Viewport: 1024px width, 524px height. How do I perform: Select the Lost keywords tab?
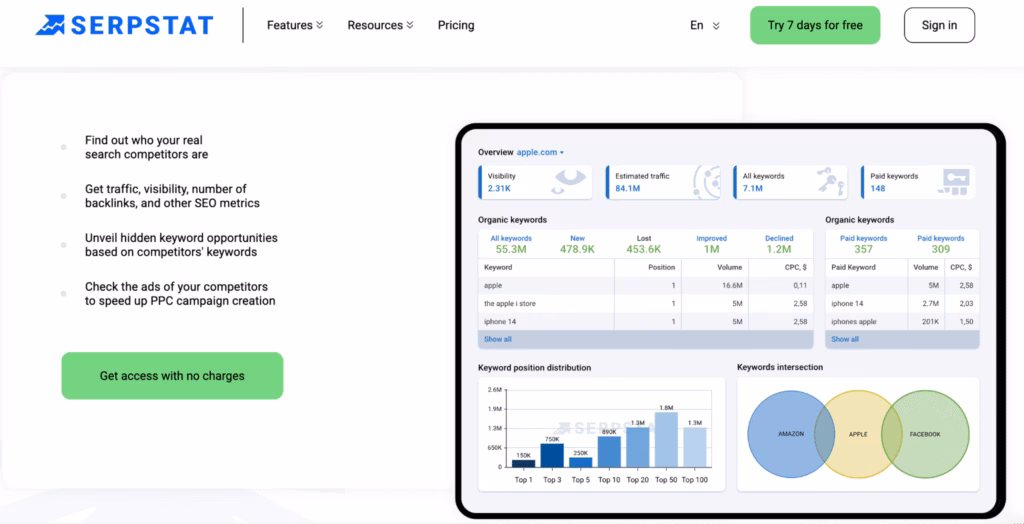coord(643,244)
